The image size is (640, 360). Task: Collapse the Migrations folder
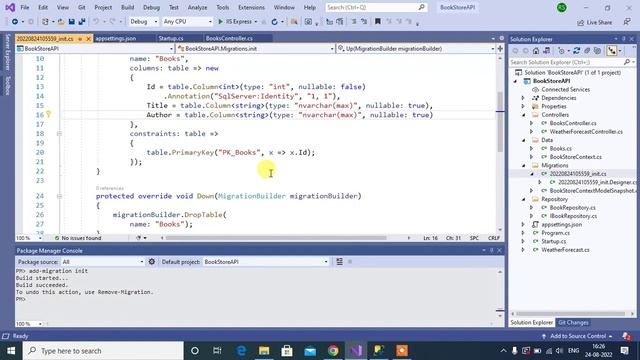(x=523, y=165)
